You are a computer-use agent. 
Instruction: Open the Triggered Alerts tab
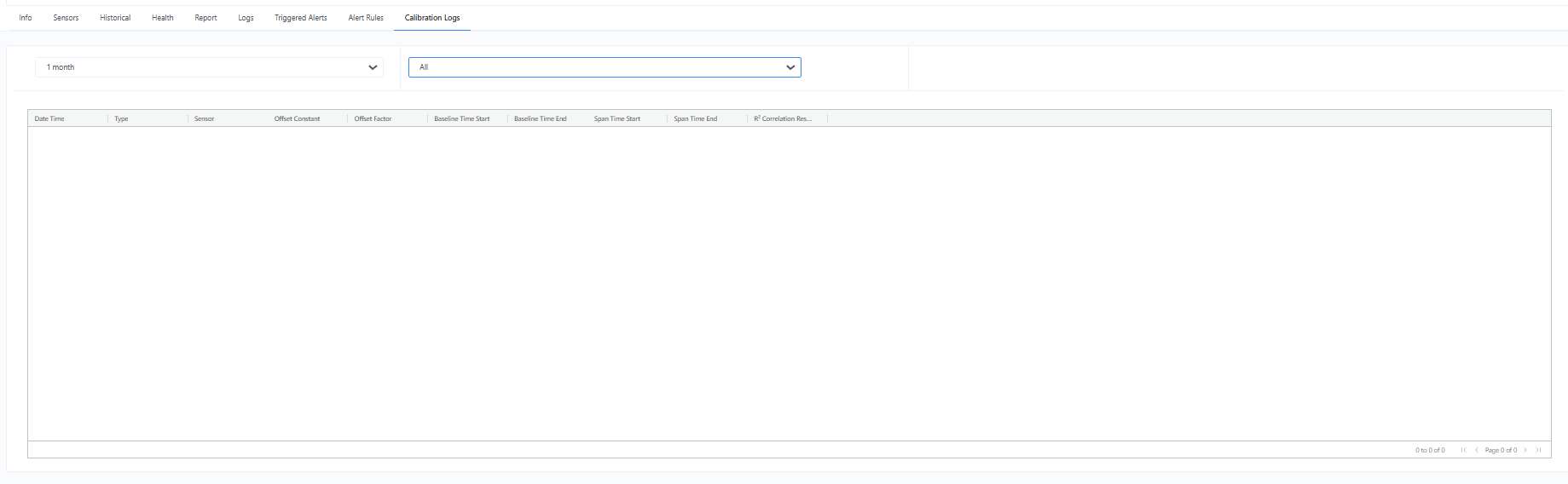point(301,18)
